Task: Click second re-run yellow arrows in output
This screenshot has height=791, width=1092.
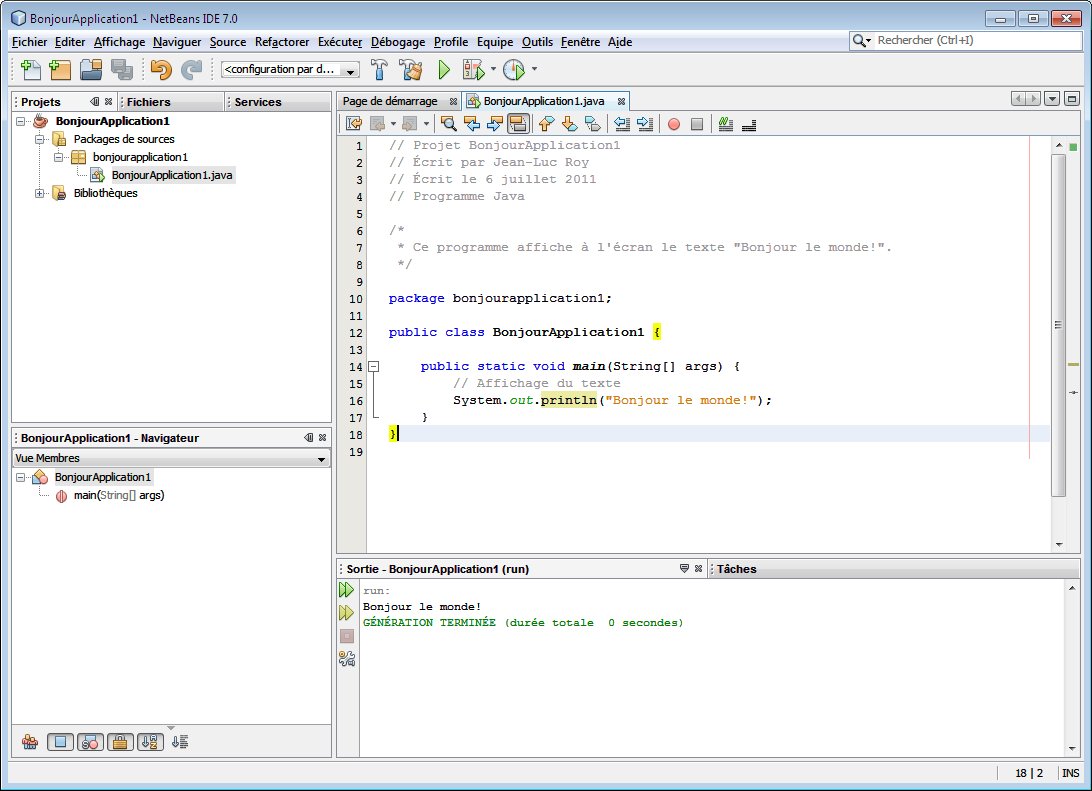Action: [x=346, y=613]
